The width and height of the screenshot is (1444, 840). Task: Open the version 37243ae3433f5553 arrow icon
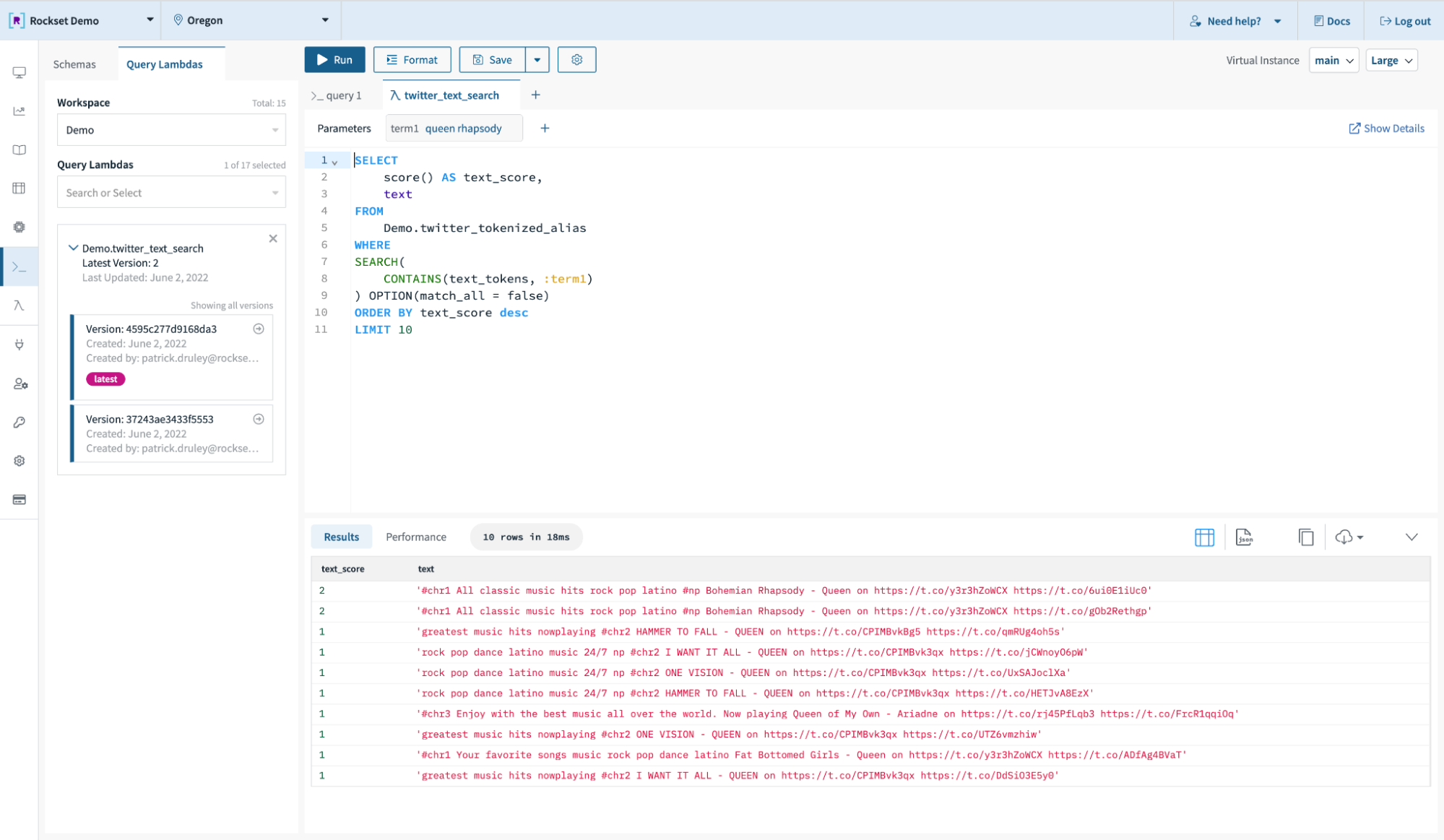coord(259,419)
